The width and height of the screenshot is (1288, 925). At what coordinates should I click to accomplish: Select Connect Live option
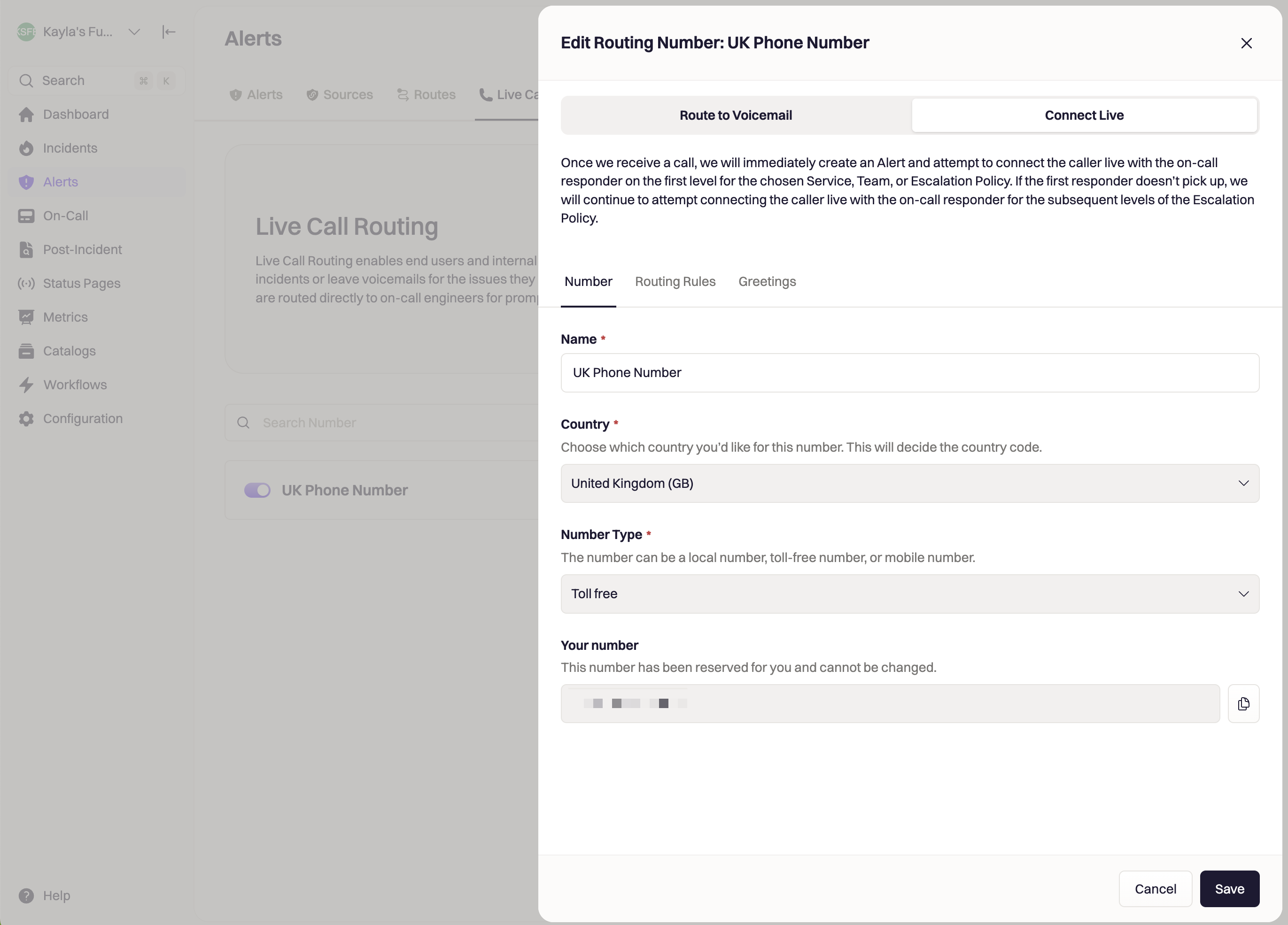tap(1084, 115)
